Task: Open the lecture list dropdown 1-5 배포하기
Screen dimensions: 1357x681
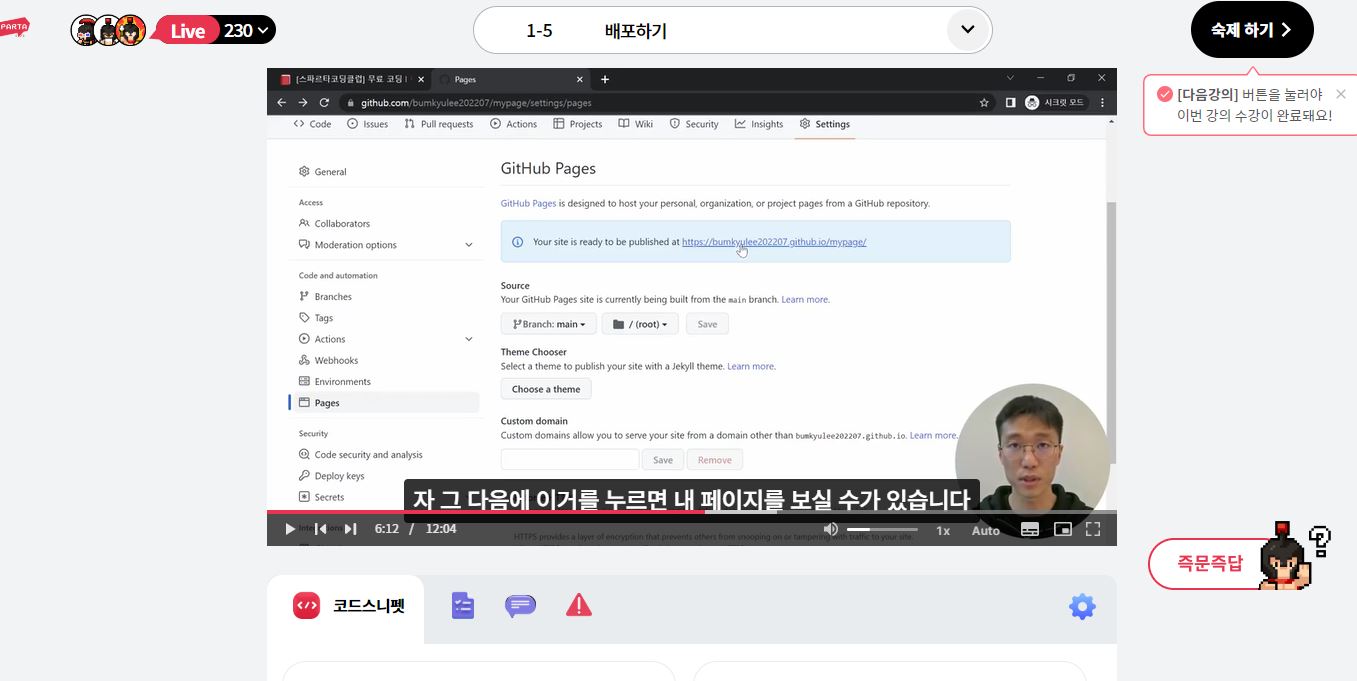Action: tap(732, 30)
